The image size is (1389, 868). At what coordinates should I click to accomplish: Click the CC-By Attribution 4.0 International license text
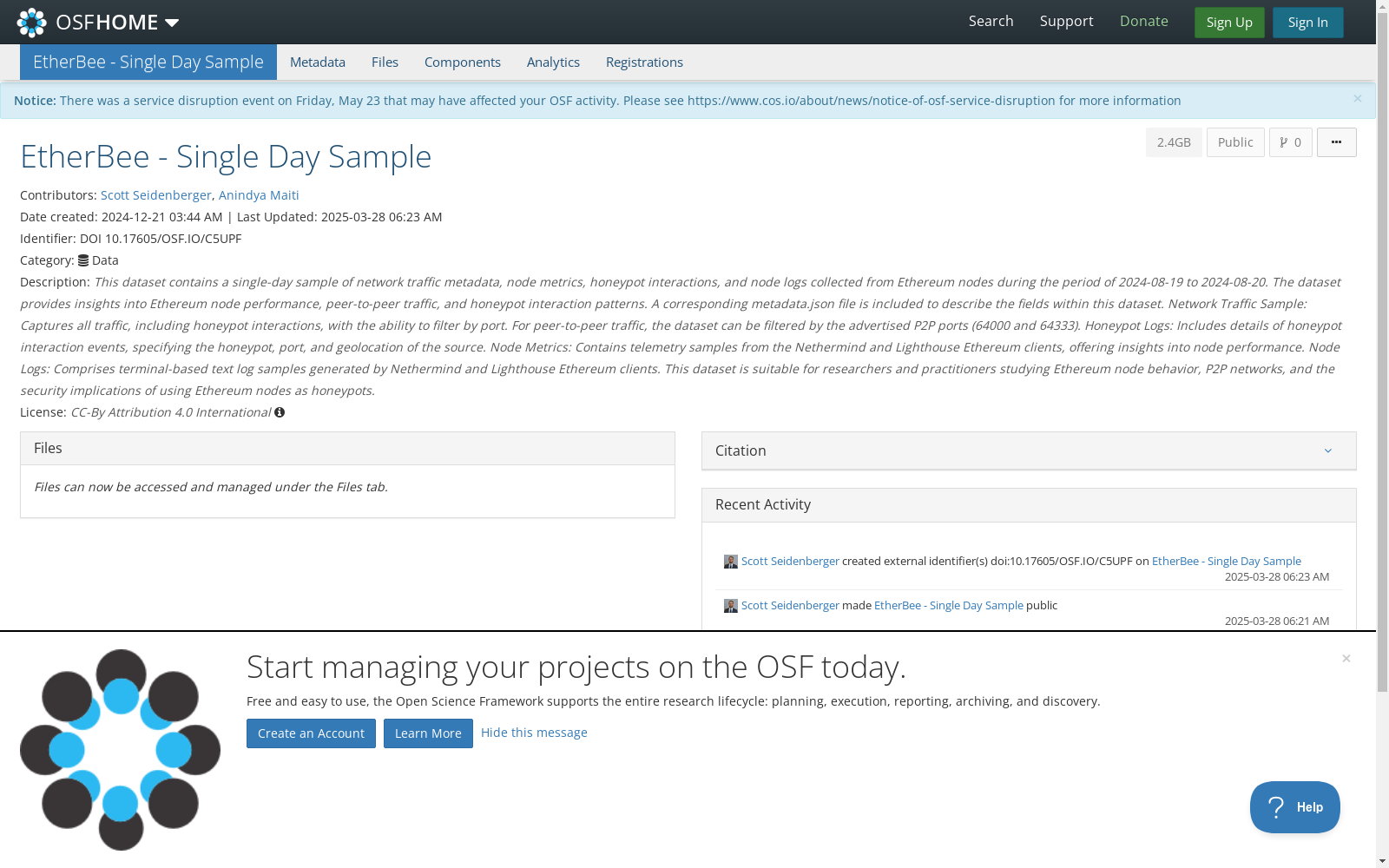pos(171,412)
